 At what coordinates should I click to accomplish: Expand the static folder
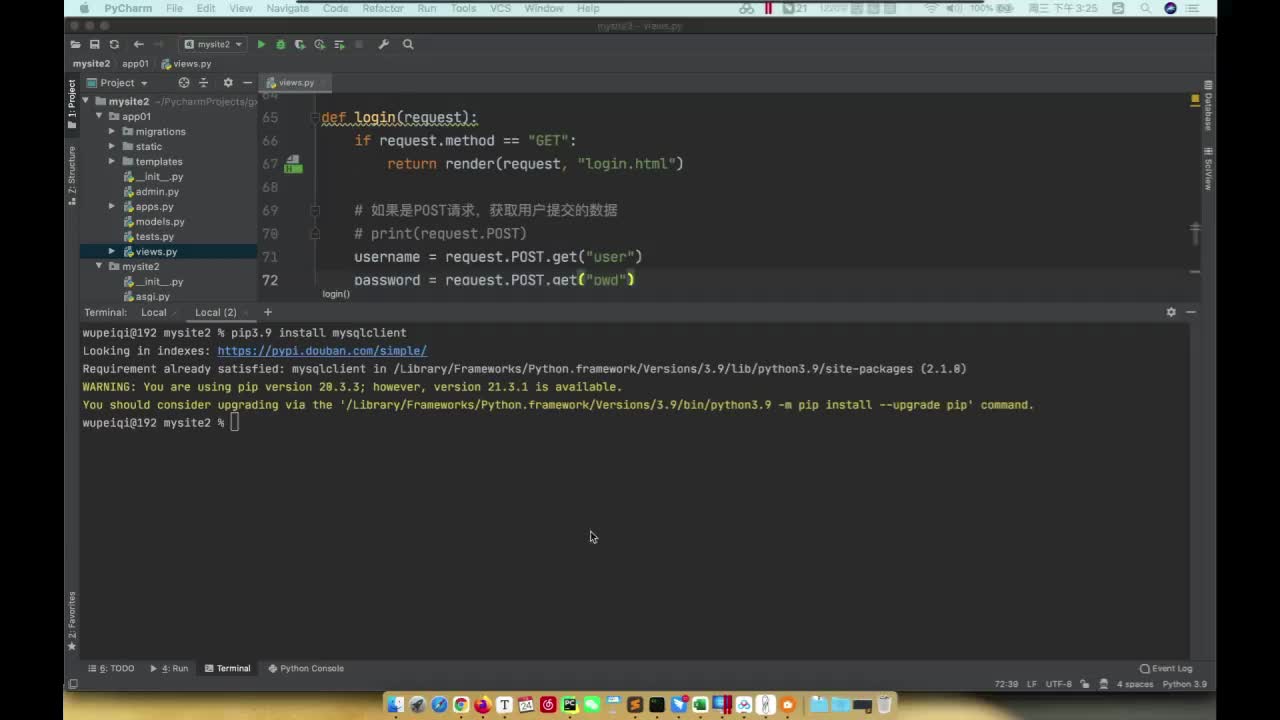[x=112, y=146]
